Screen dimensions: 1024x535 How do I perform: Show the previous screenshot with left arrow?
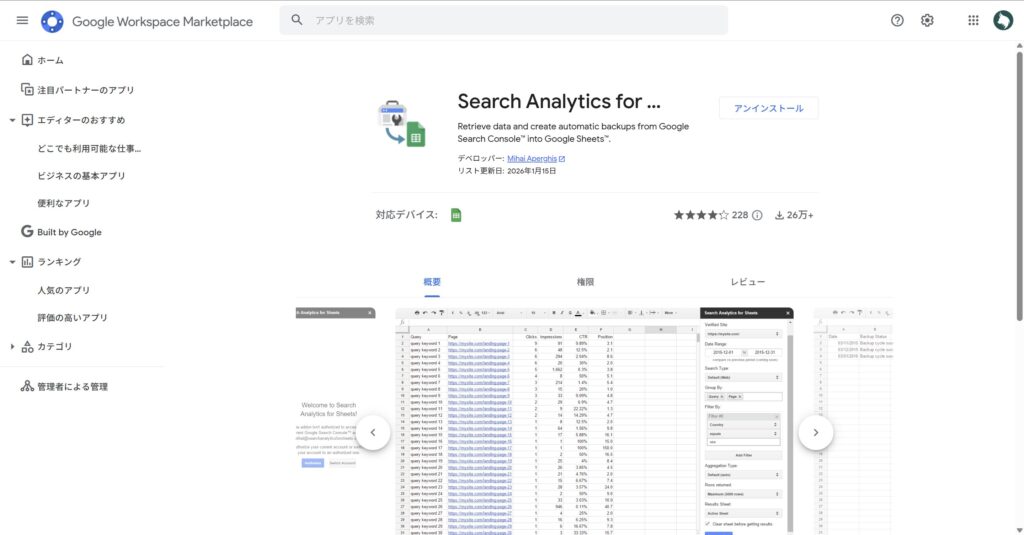pyautogui.click(x=373, y=432)
